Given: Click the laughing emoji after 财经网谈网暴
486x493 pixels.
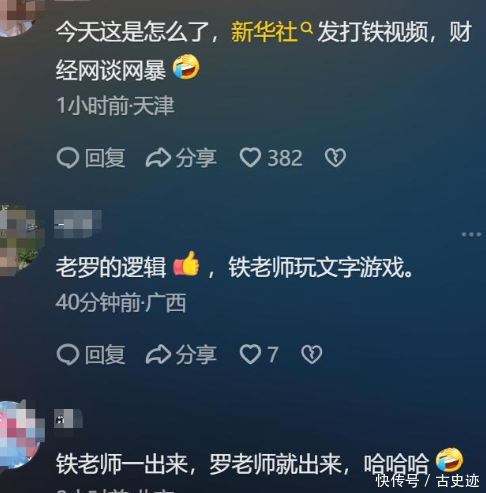Looking at the screenshot, I should pyautogui.click(x=186, y=67).
